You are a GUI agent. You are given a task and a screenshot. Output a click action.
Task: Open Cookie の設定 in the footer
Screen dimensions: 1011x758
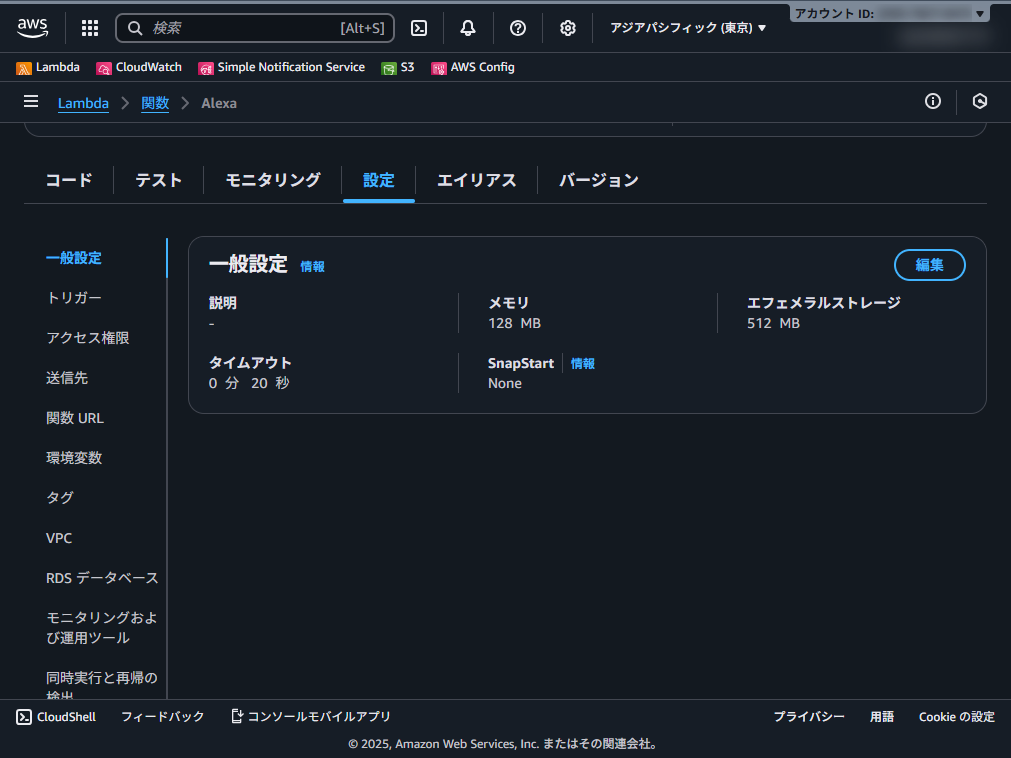[x=955, y=716]
